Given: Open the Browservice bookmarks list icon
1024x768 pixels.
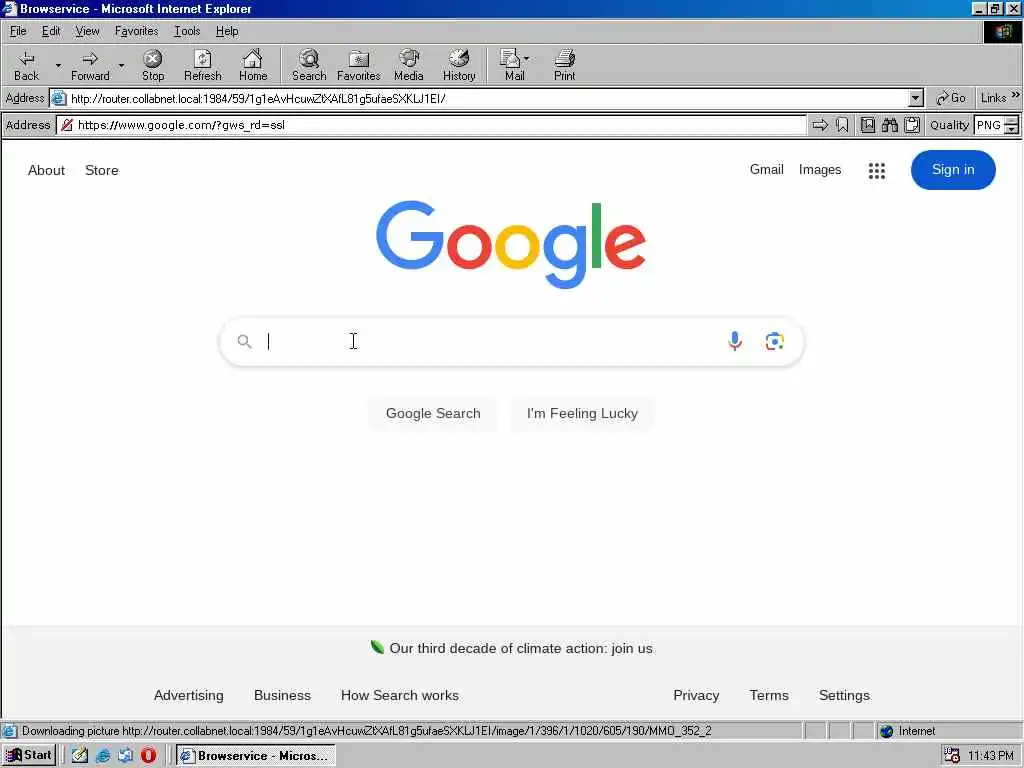Looking at the screenshot, I should click(x=868, y=125).
